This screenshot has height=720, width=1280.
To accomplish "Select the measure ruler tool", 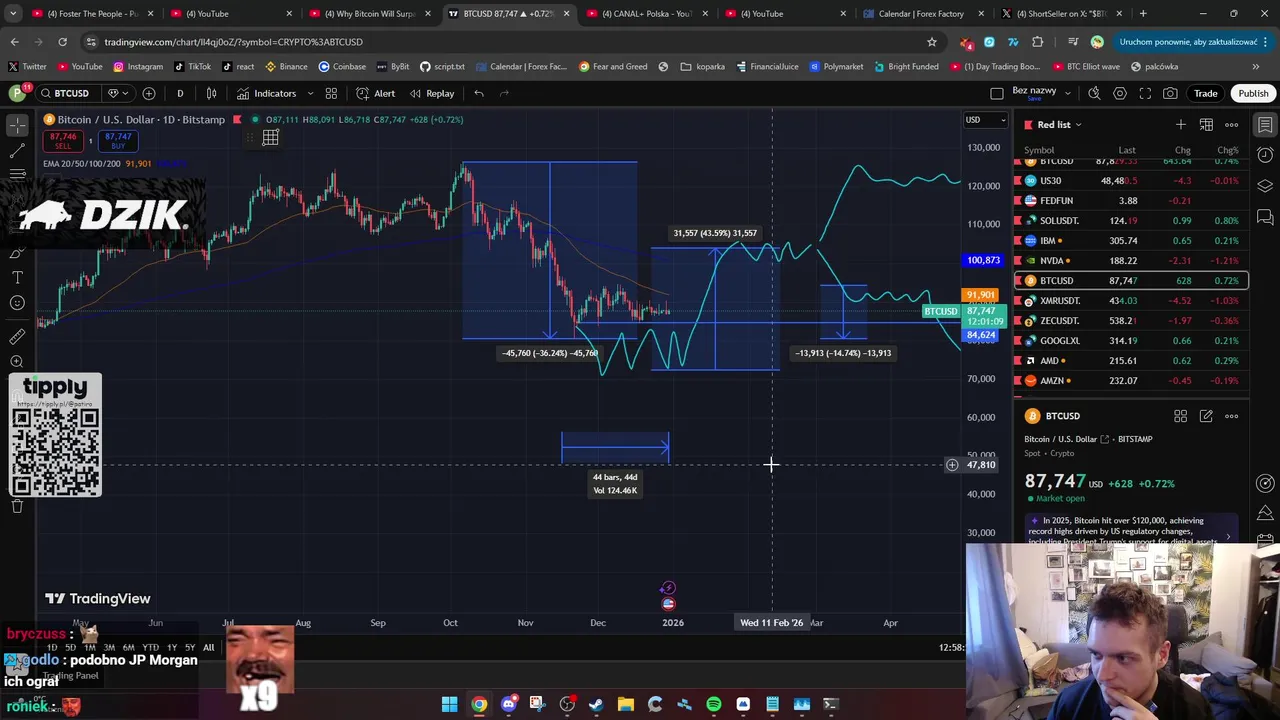I will pos(17,337).
